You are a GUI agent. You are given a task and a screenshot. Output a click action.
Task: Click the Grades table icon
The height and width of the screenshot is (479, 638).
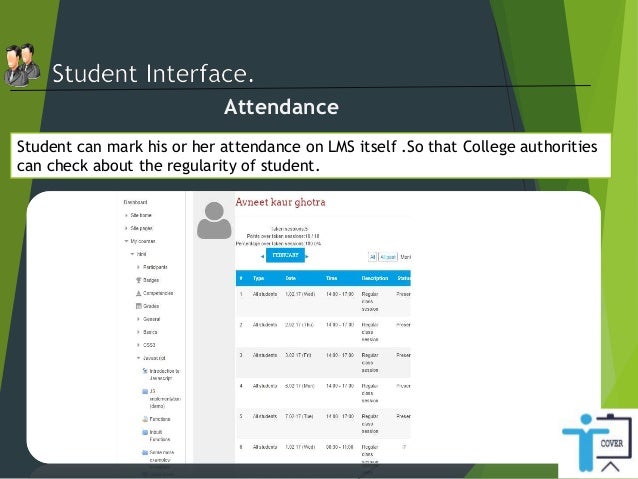tap(138, 306)
